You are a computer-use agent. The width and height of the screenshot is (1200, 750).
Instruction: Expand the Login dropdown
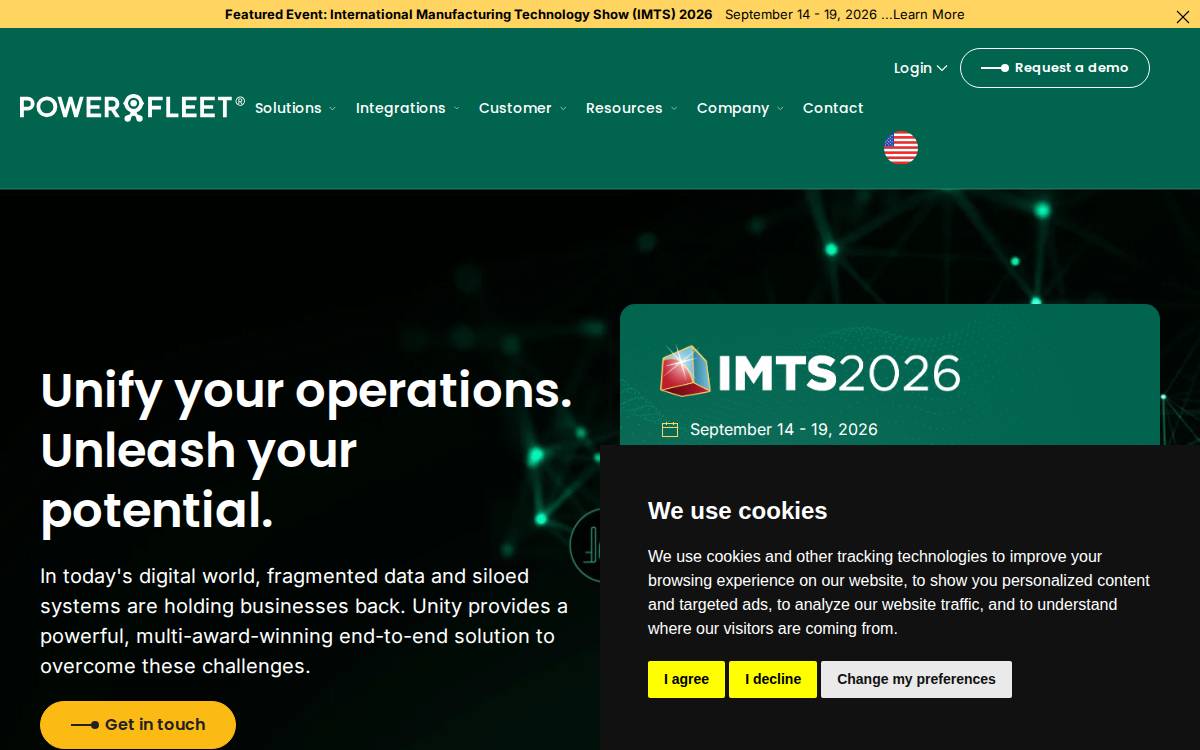(x=920, y=68)
